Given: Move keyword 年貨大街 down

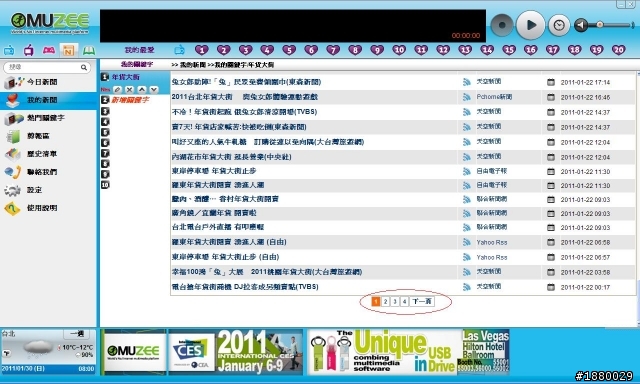Looking at the screenshot, I should 153,89.
